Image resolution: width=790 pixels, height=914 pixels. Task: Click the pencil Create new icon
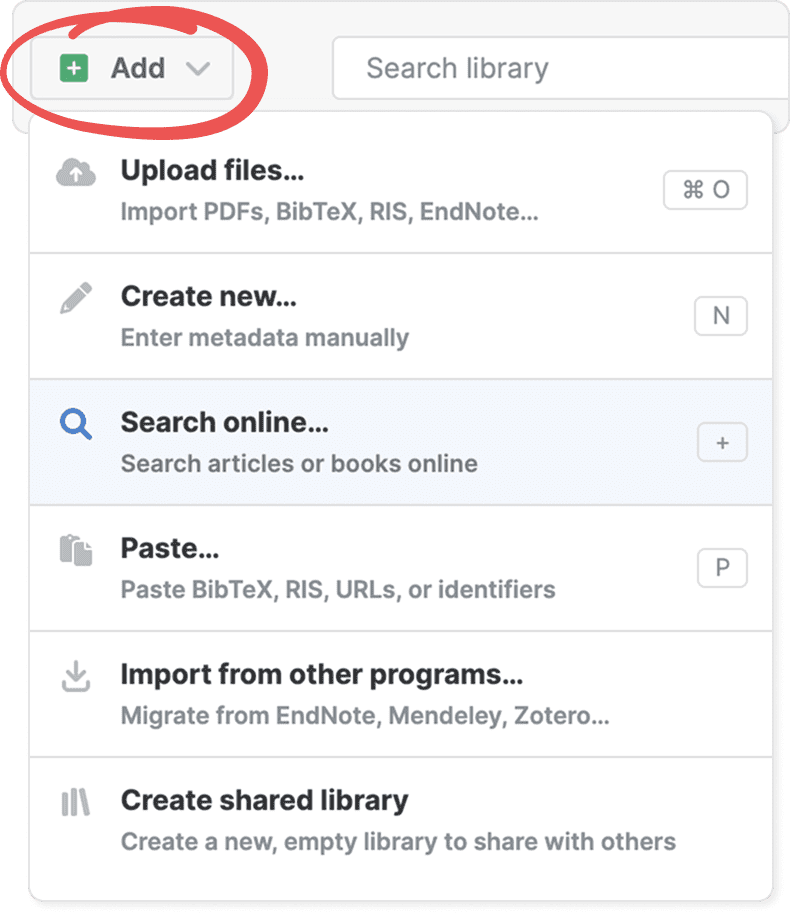pos(76,298)
